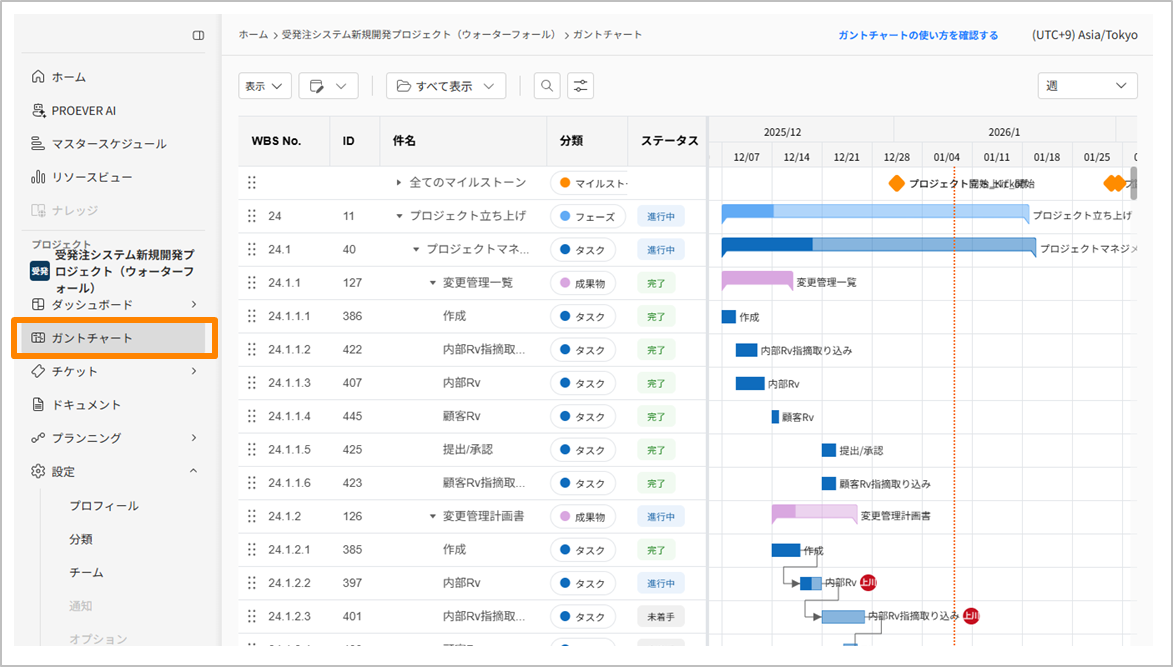This screenshot has height=667, width=1173.
Task: Open the 表示 dropdown in toolbar
Action: click(x=265, y=86)
